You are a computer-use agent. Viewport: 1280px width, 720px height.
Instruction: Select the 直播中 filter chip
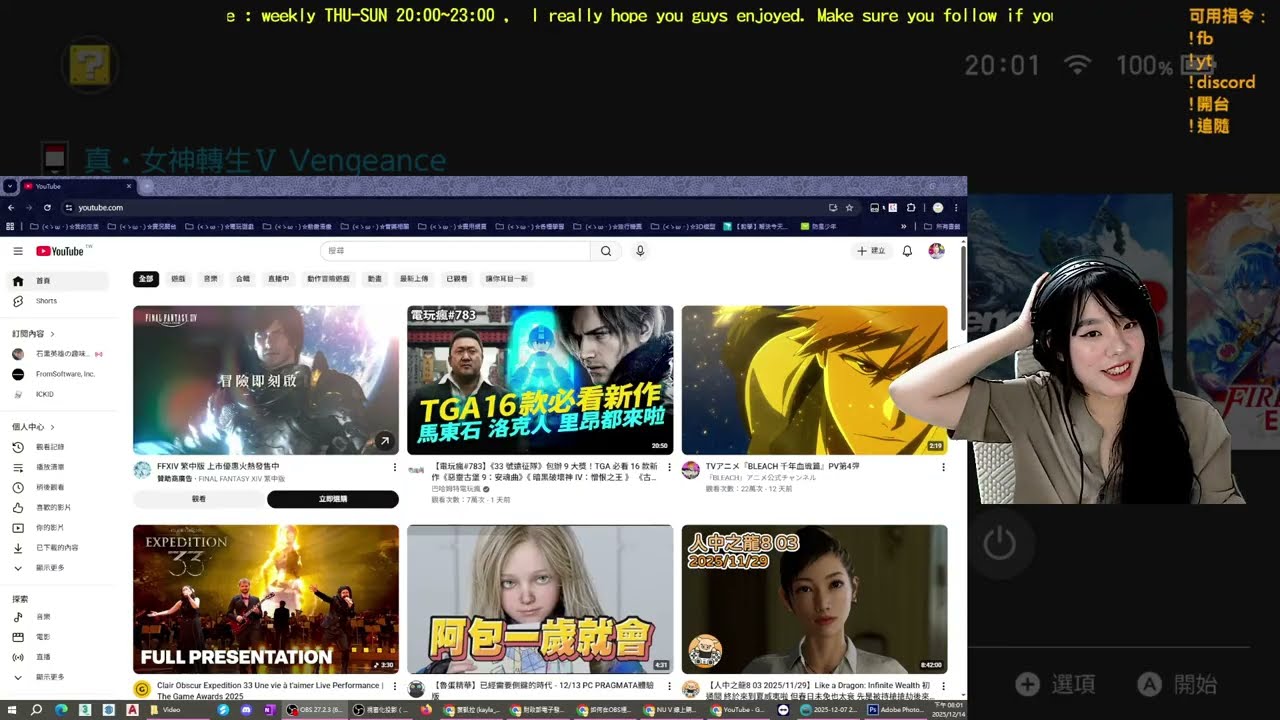click(x=278, y=279)
